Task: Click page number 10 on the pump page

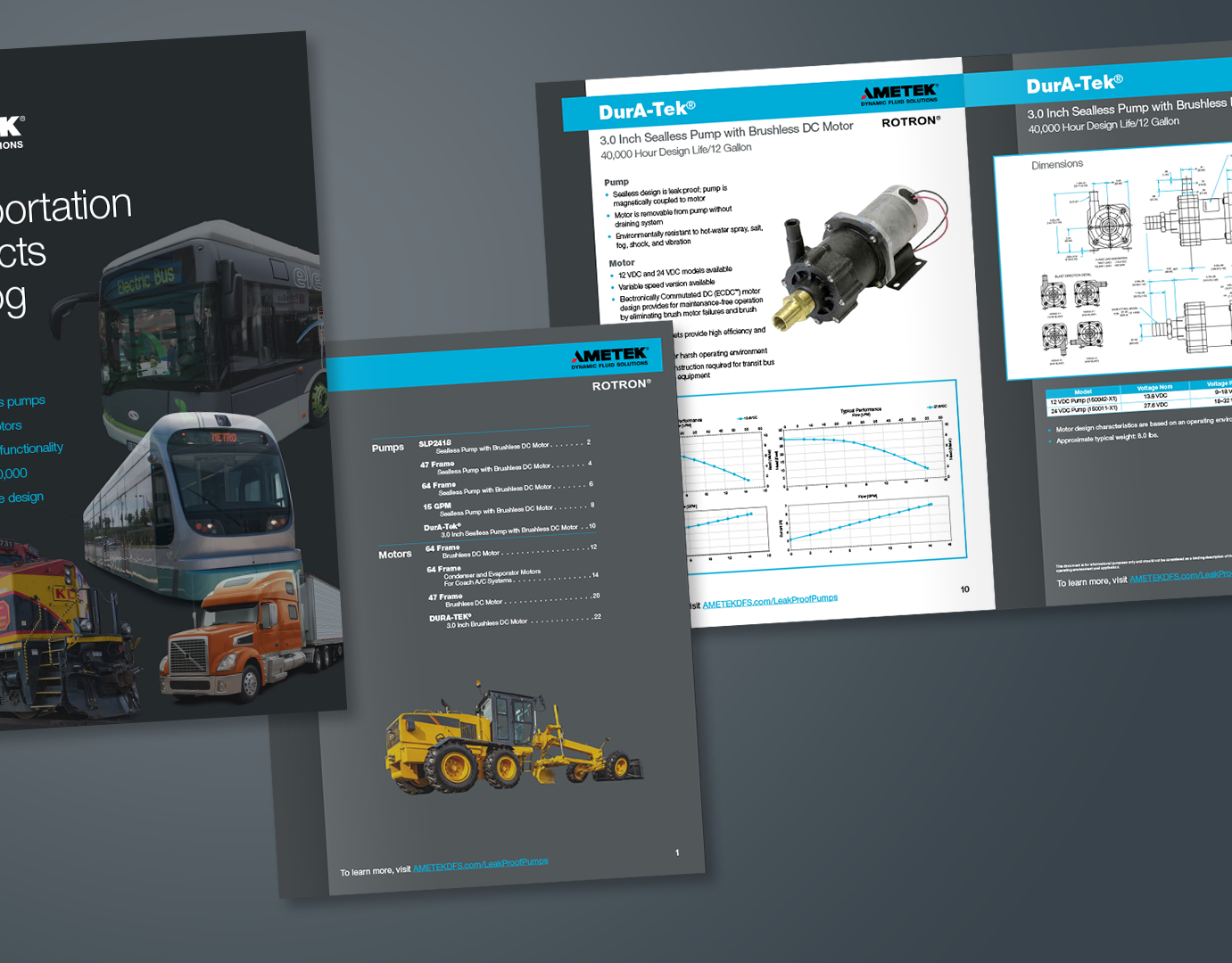Action: 964,589
